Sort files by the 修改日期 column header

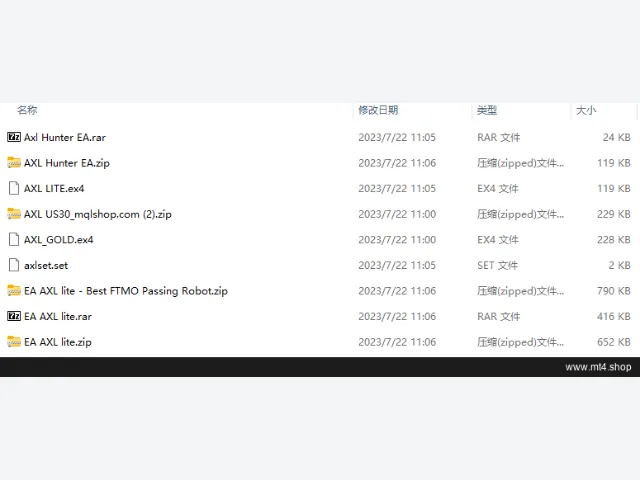pos(378,110)
